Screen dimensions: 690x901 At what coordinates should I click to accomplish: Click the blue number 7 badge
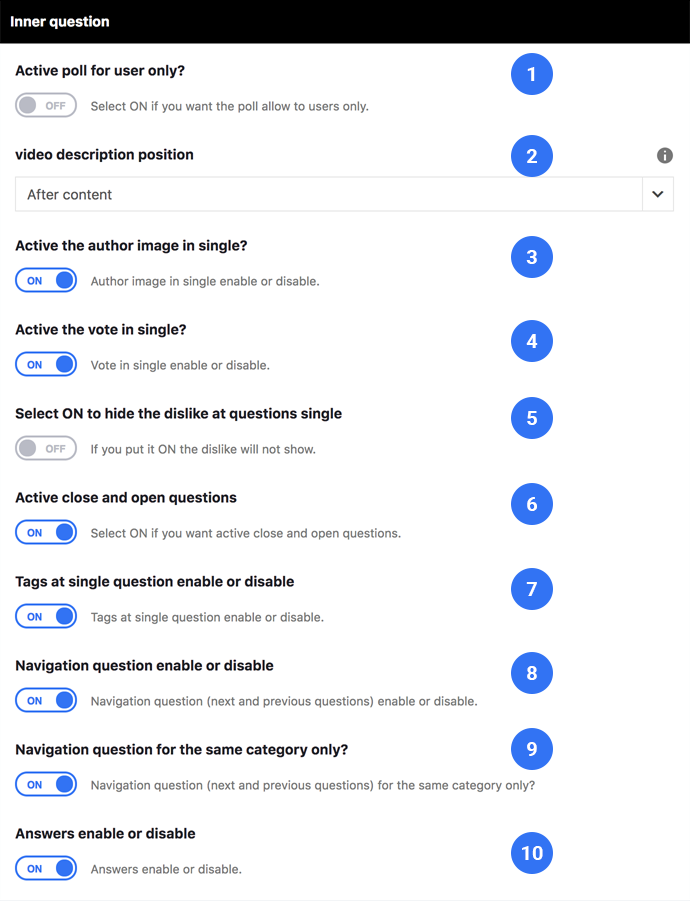click(x=531, y=589)
